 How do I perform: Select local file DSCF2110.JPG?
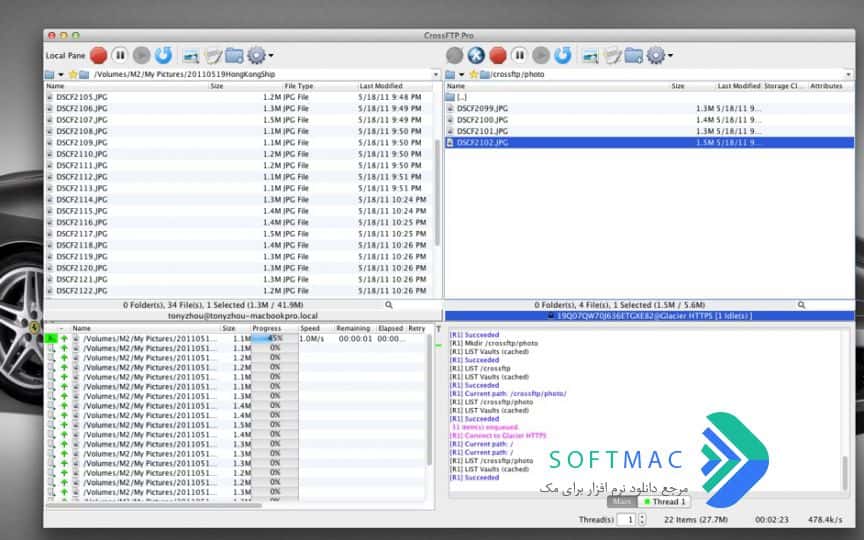pos(239,154)
